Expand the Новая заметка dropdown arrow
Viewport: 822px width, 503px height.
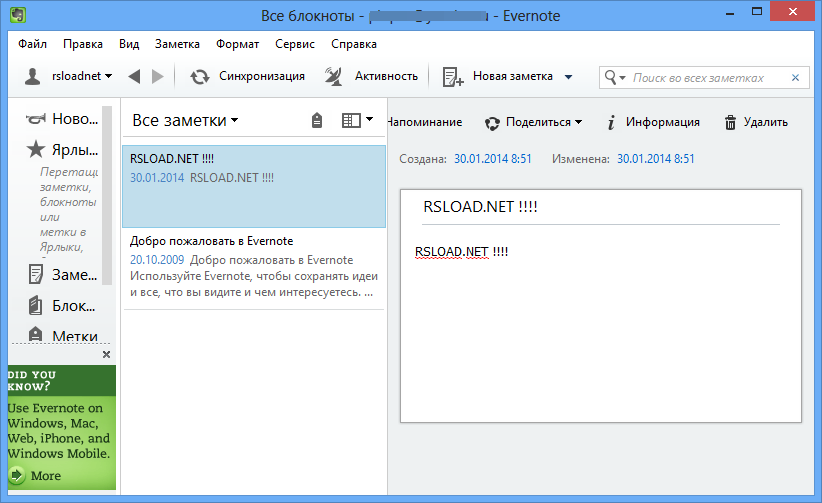tap(568, 77)
